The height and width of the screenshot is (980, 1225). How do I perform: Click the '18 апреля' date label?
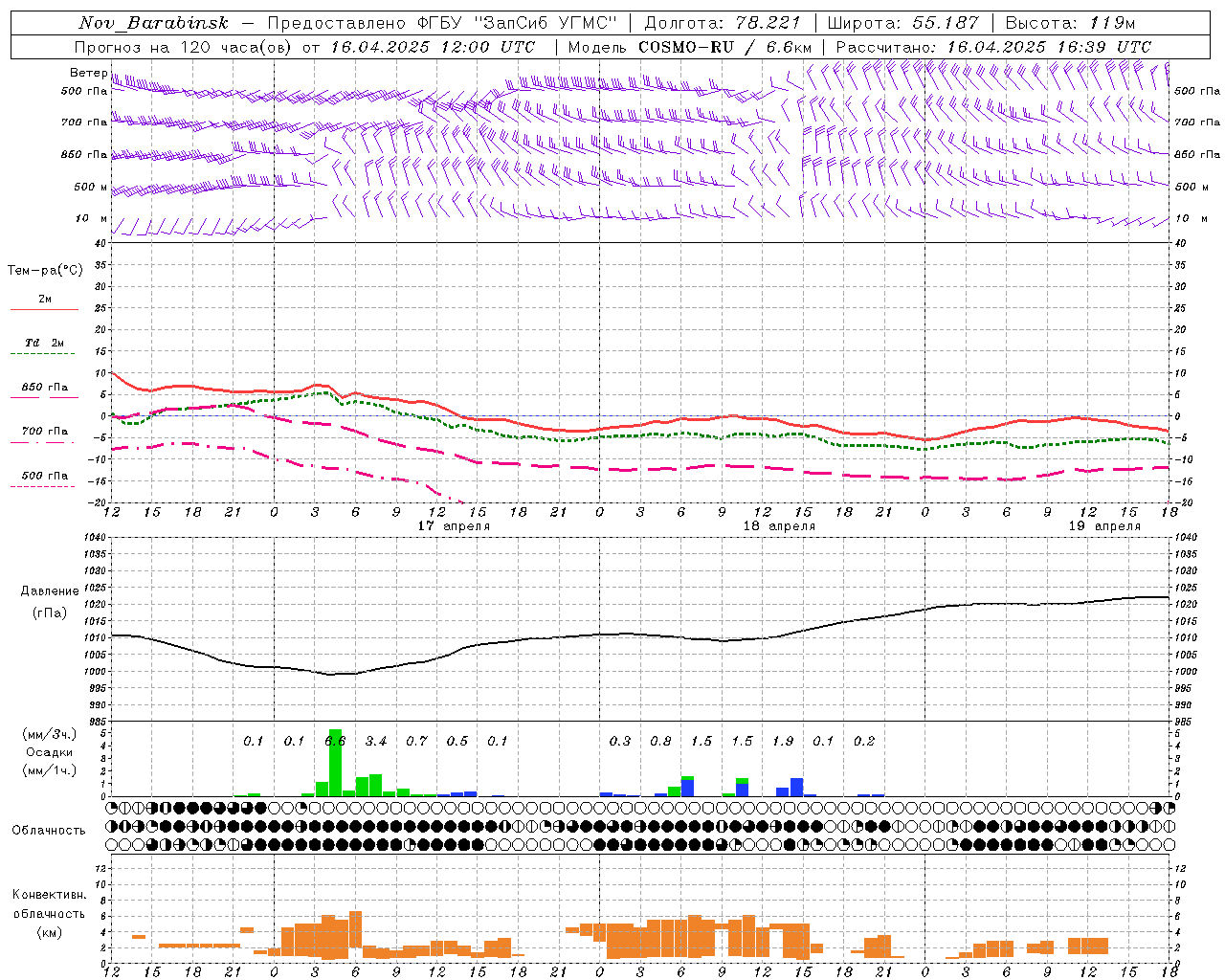[779, 526]
